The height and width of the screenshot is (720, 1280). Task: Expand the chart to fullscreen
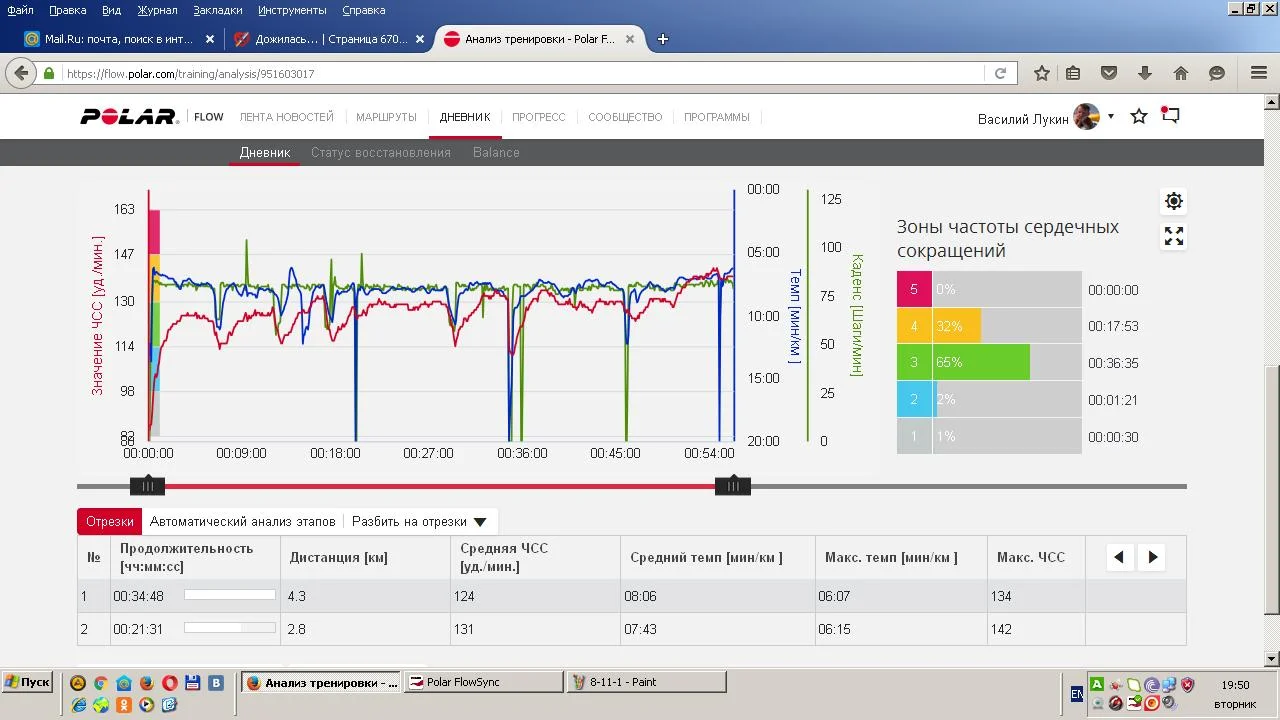click(x=1174, y=237)
